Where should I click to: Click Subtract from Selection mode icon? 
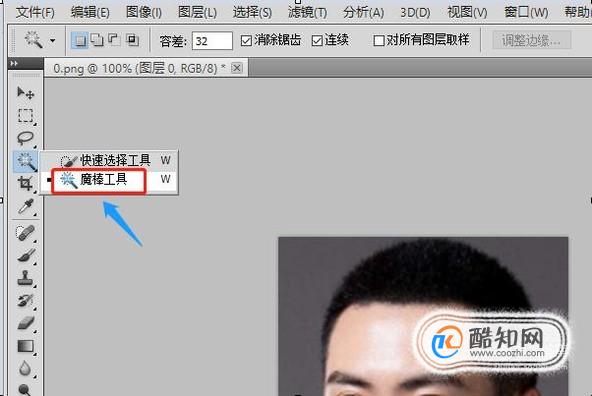coord(114,40)
